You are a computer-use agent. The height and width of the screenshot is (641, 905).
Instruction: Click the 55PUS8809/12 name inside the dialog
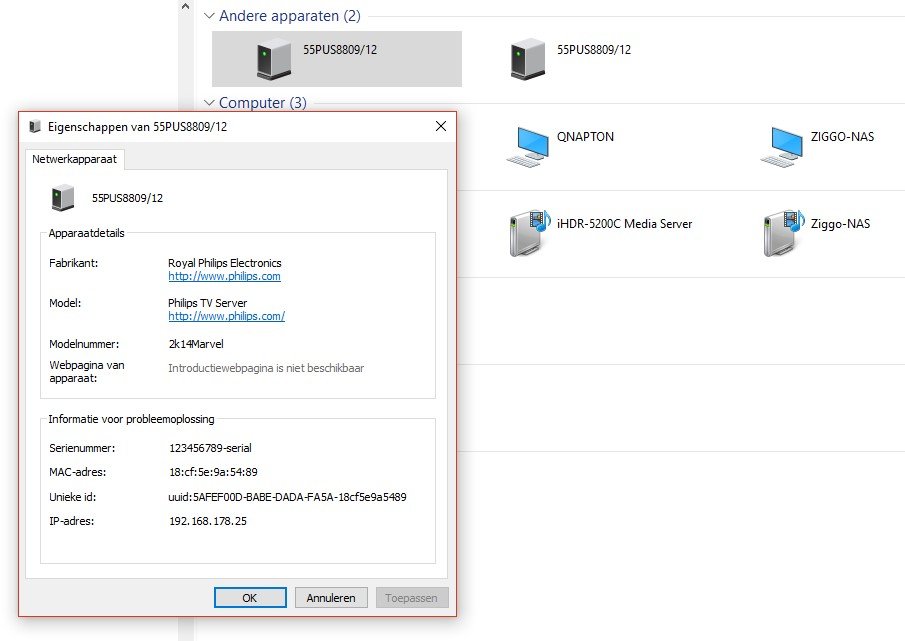pyautogui.click(x=128, y=198)
